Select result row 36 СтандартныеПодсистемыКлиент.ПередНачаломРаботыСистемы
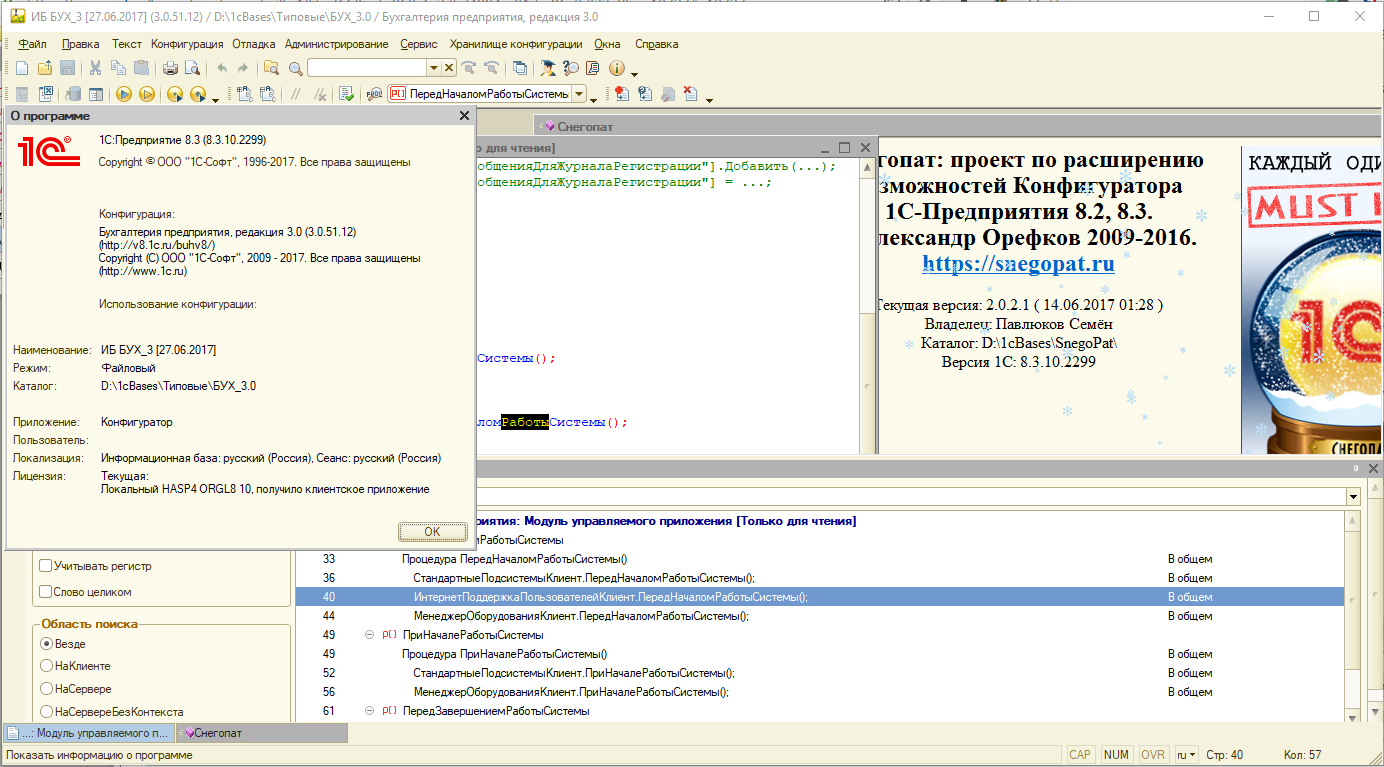 pyautogui.click(x=820, y=578)
